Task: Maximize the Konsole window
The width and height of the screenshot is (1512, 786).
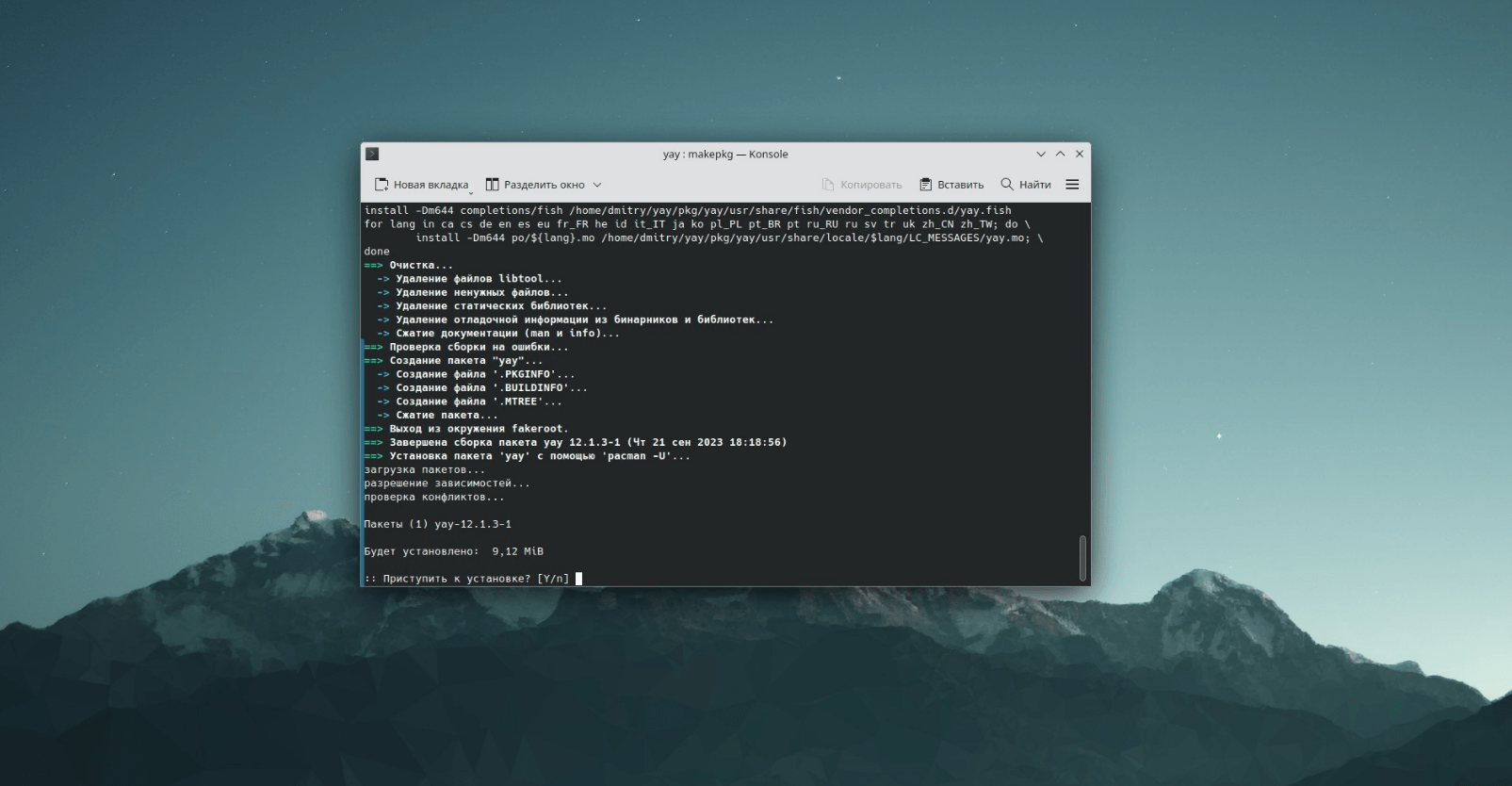Action: [1060, 154]
